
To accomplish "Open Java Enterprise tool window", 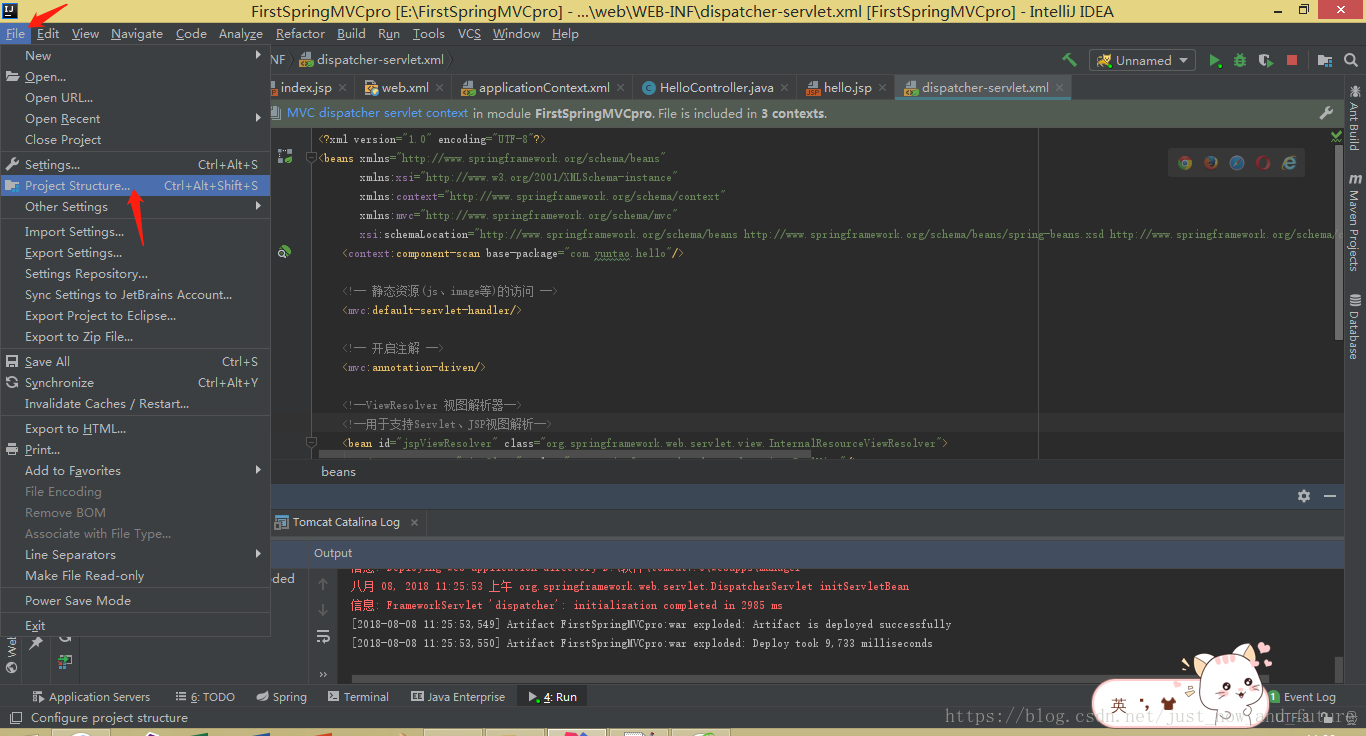I will click(457, 697).
